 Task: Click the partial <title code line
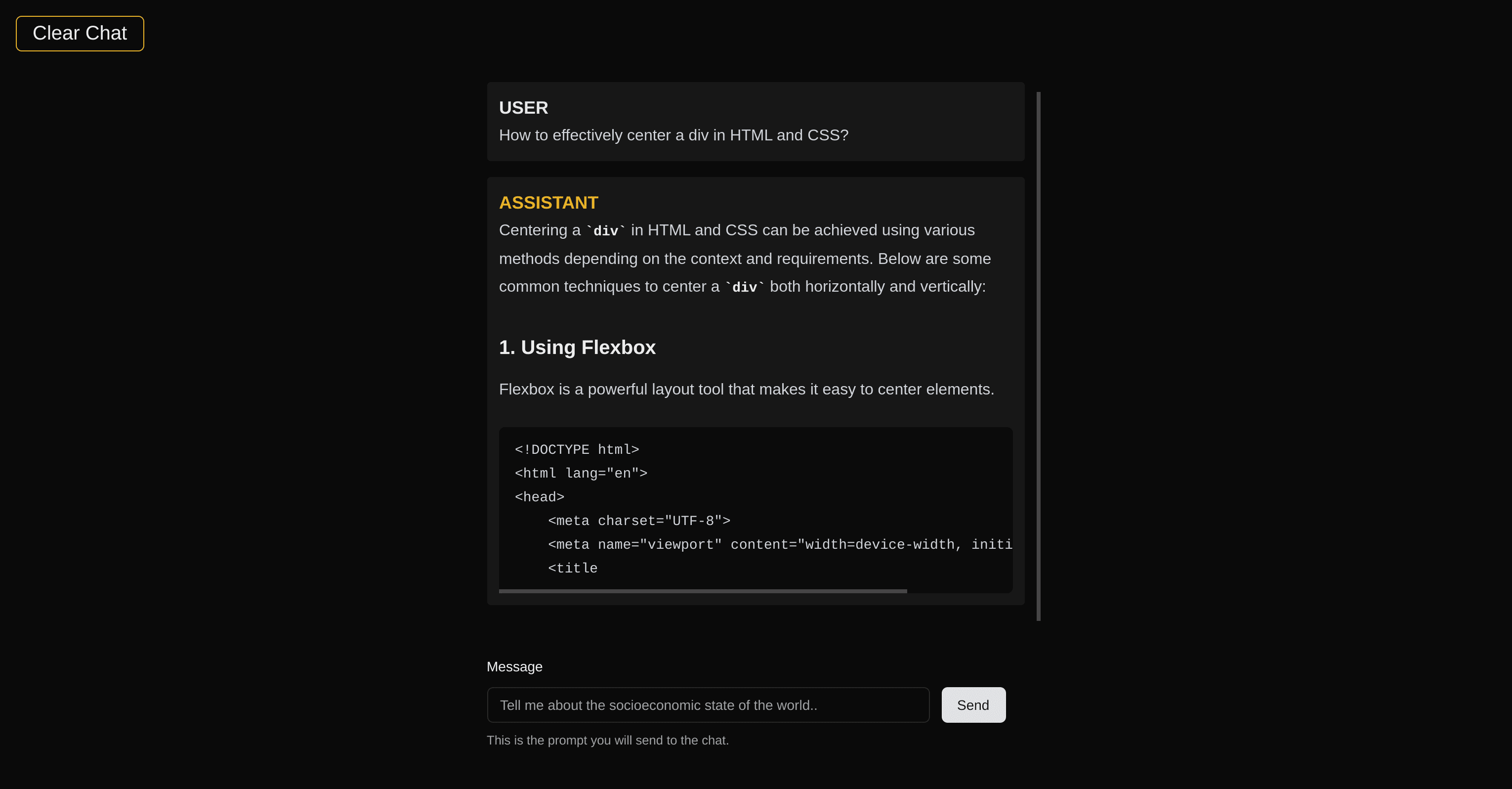coord(572,569)
